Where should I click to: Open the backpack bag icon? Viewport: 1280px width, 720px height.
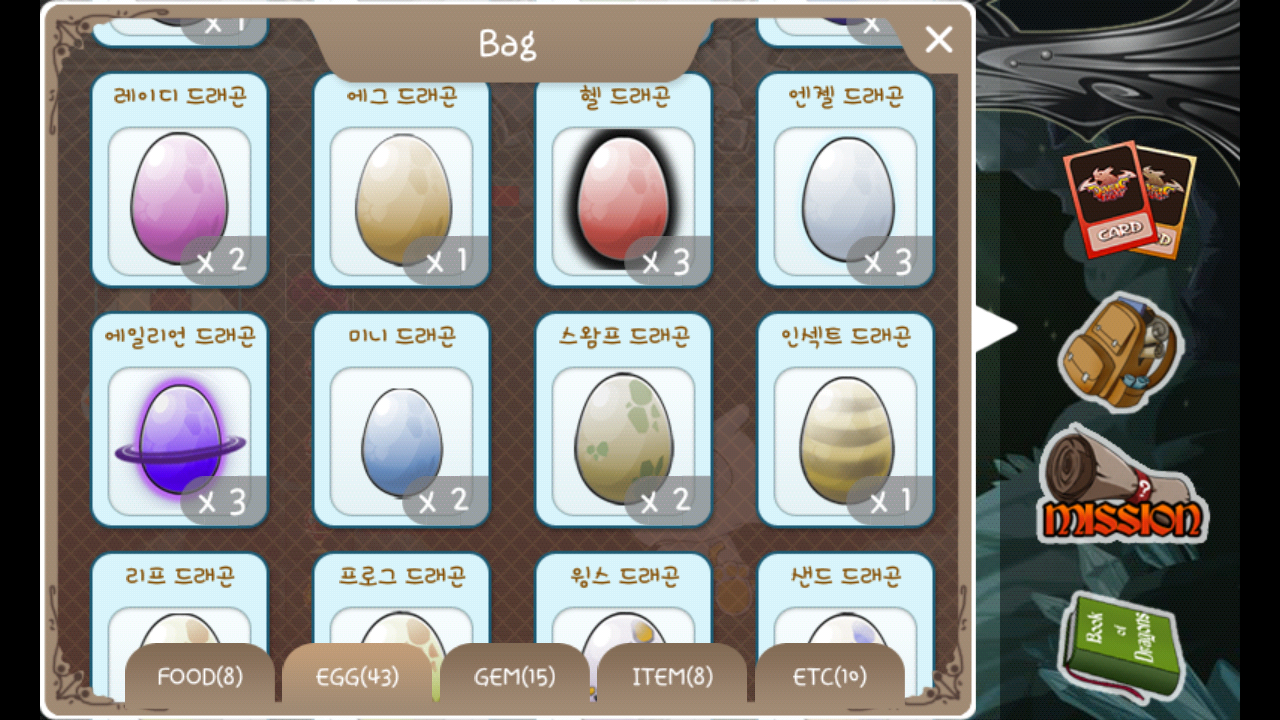click(1121, 351)
